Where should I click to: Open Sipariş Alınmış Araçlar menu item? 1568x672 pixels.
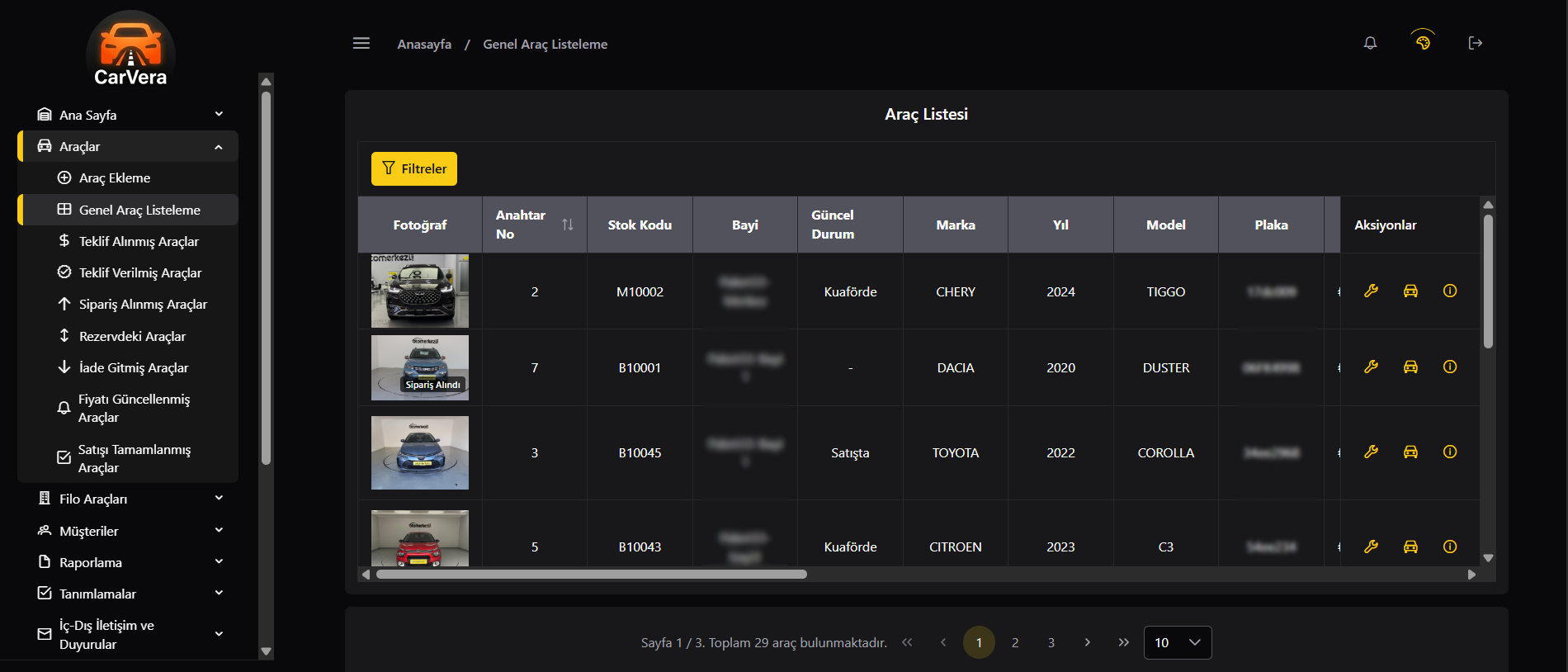tap(128, 304)
